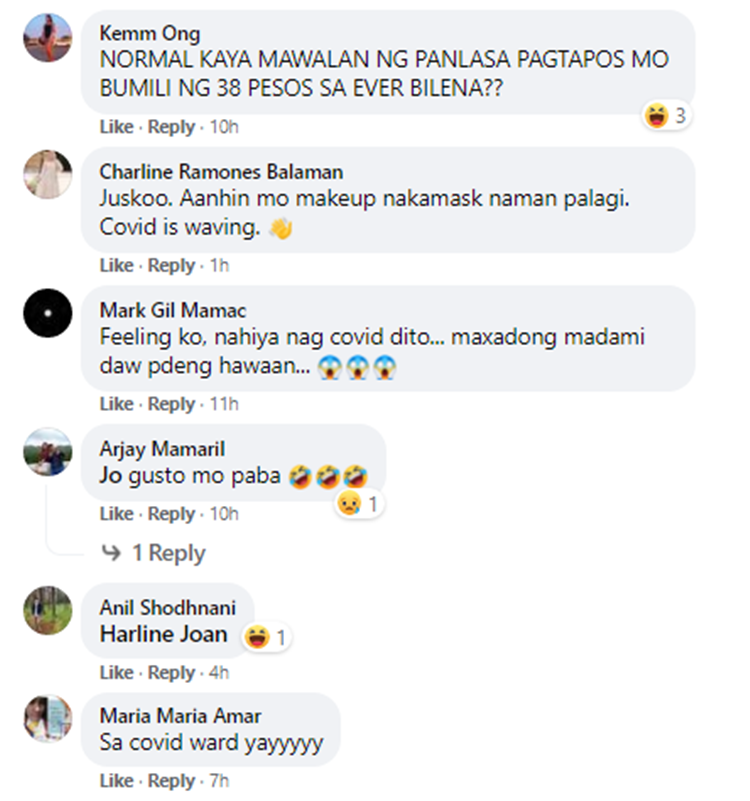Like Kemm Ong's comment
This screenshot has width=750, height=801.
[116, 127]
